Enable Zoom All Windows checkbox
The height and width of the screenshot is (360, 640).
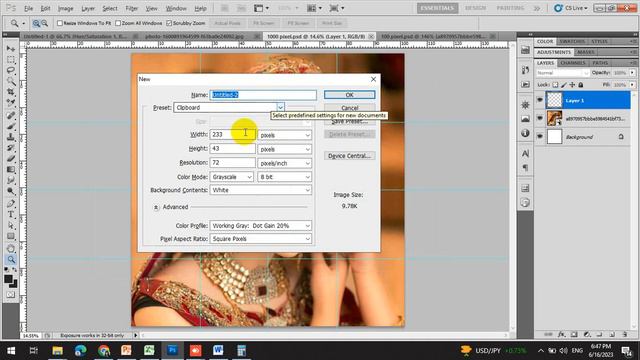click(x=118, y=23)
